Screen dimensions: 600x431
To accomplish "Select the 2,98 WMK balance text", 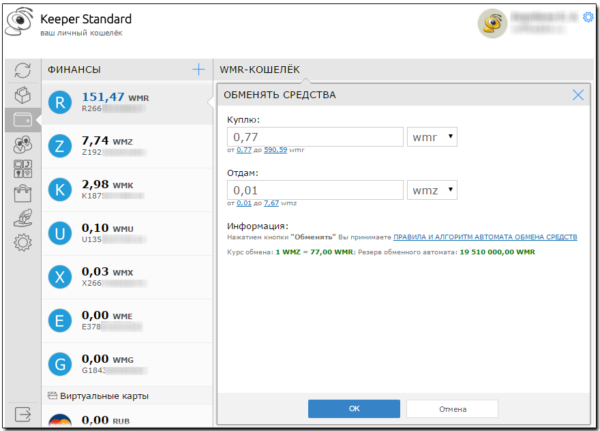I will (x=108, y=184).
